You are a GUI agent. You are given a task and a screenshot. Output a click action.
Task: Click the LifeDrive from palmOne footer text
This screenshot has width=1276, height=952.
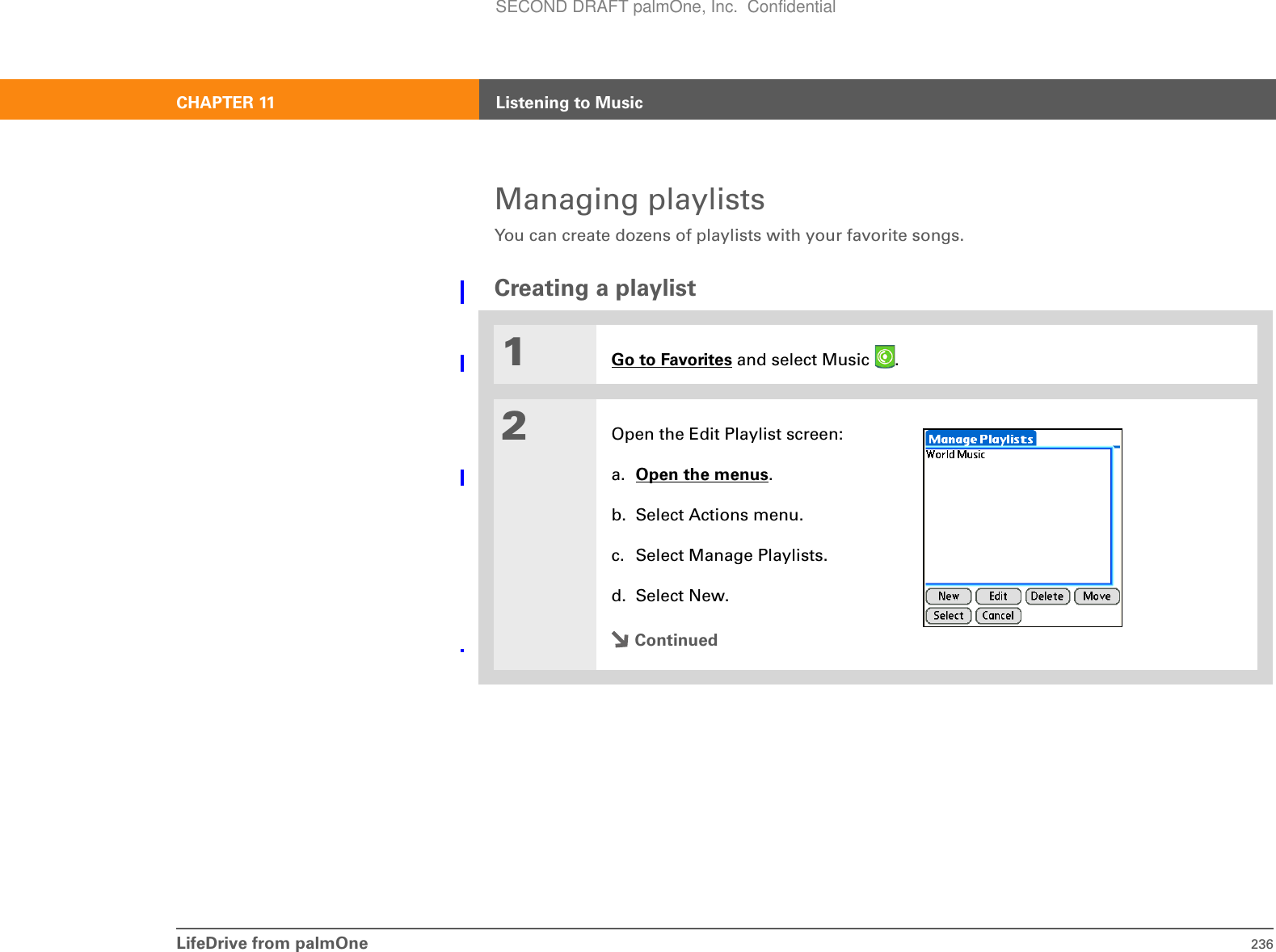pyautogui.click(x=272, y=943)
